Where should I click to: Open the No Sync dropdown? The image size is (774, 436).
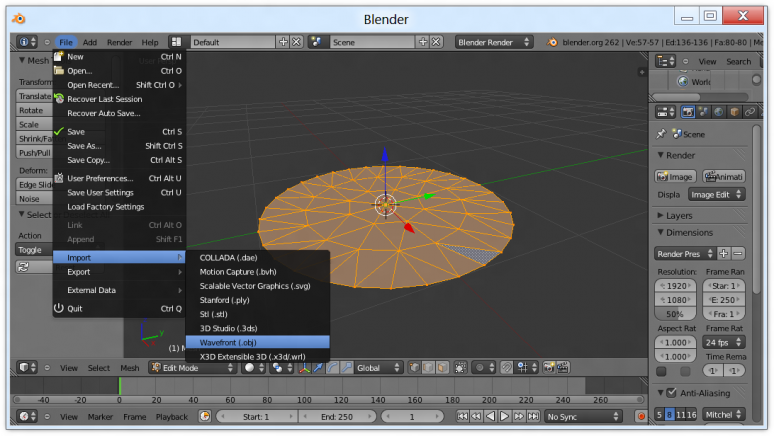coord(583,416)
